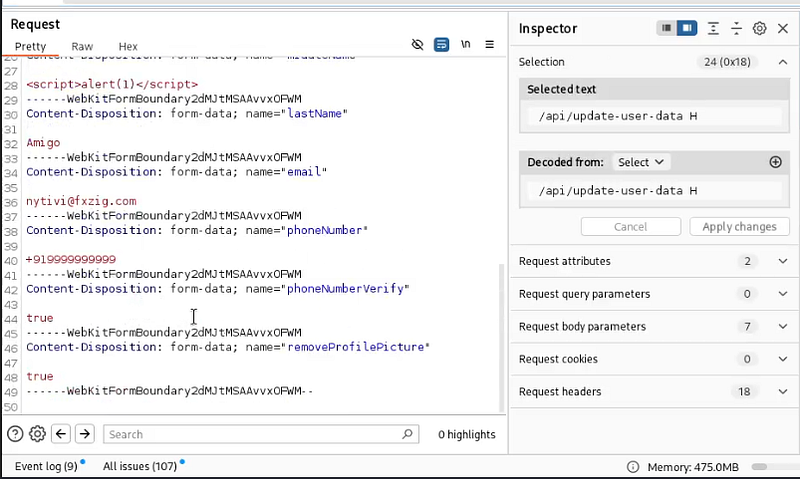
Task: Click the Inspector expand all sections icon
Action: pos(713,29)
